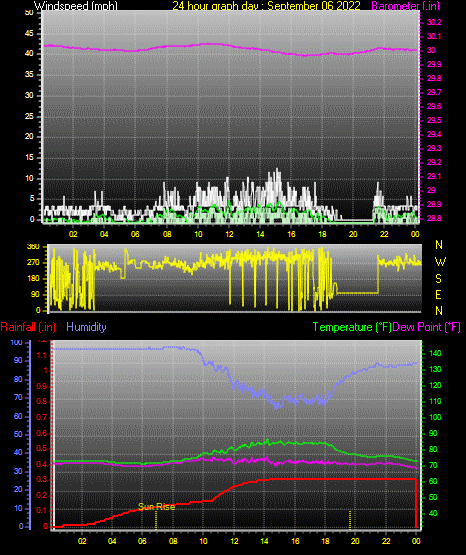Click hour "06" below the windspeed graph
466x555 pixels.
click(x=135, y=234)
